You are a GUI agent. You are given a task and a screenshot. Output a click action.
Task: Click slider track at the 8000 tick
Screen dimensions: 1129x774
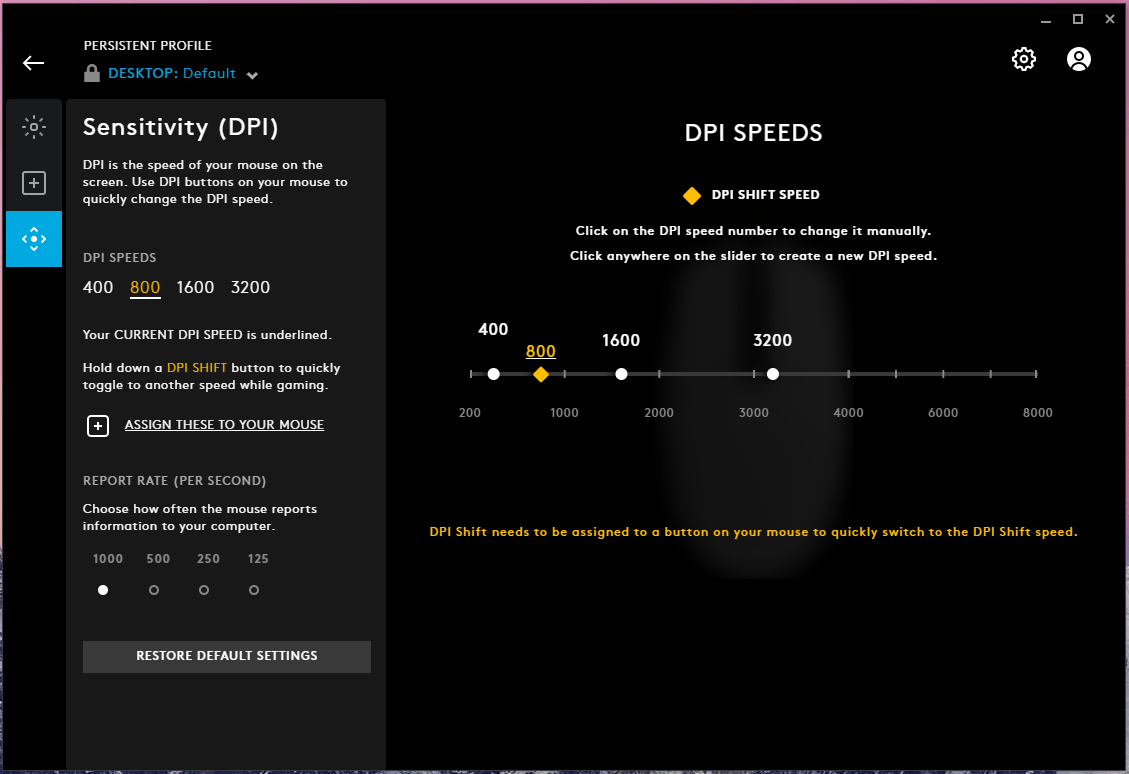(x=1036, y=374)
